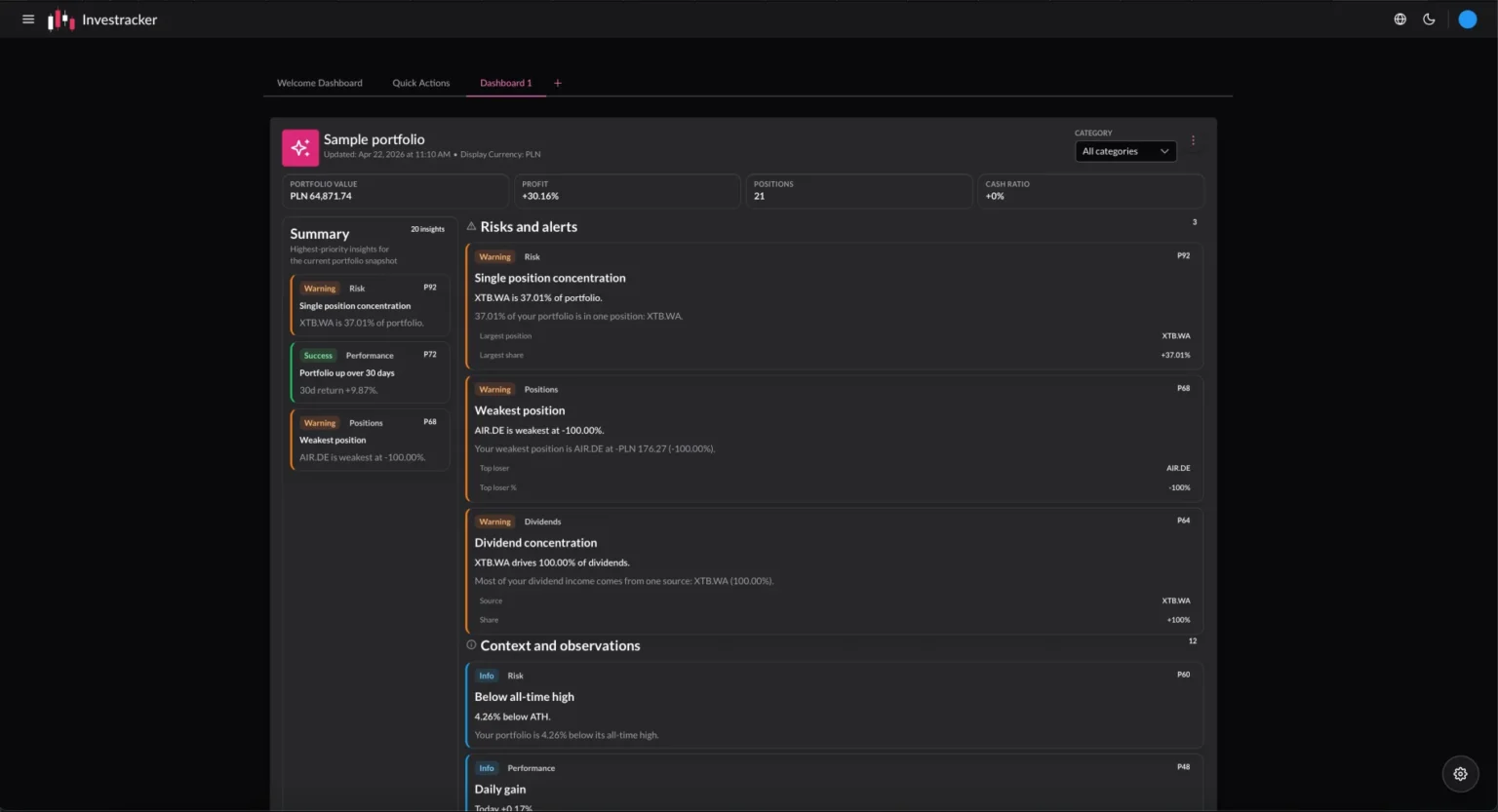Open the blue user avatar menu
Image resolution: width=1498 pixels, height=812 pixels.
click(x=1467, y=19)
